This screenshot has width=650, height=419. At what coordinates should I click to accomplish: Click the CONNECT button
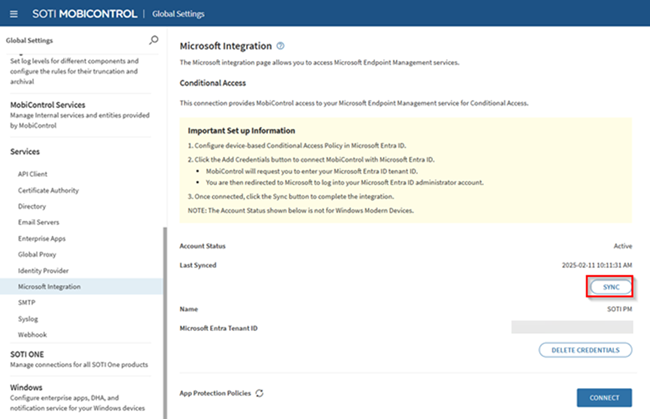pyautogui.click(x=604, y=398)
